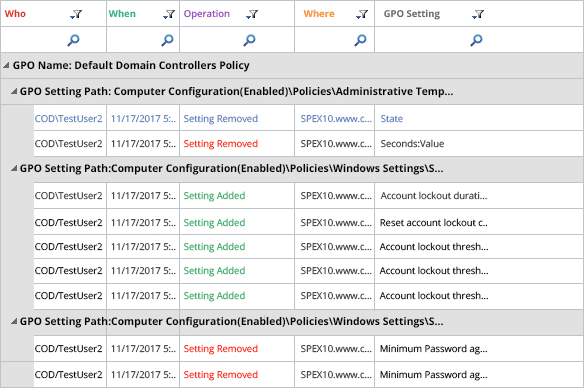Collapse the GPO Name Default Domain Controllers Policy group
Screen dimensions: 584x388
pos(6,66)
